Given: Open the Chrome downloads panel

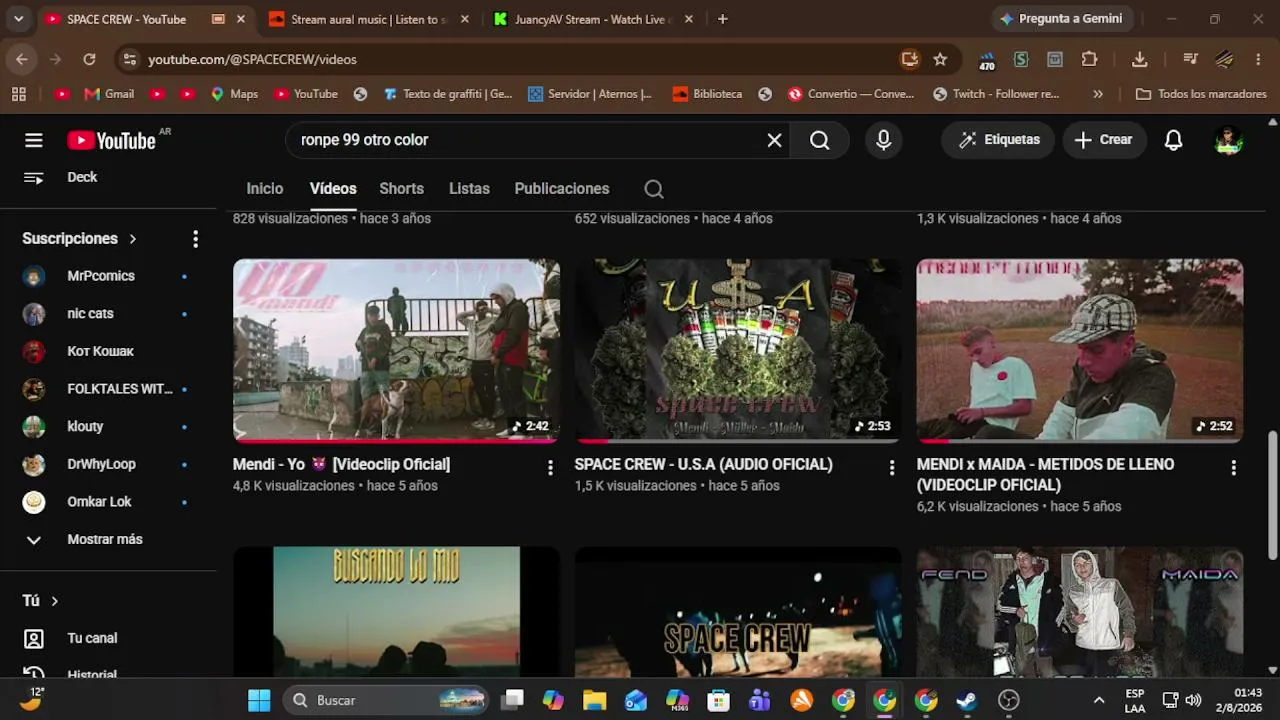Looking at the screenshot, I should 1139,59.
